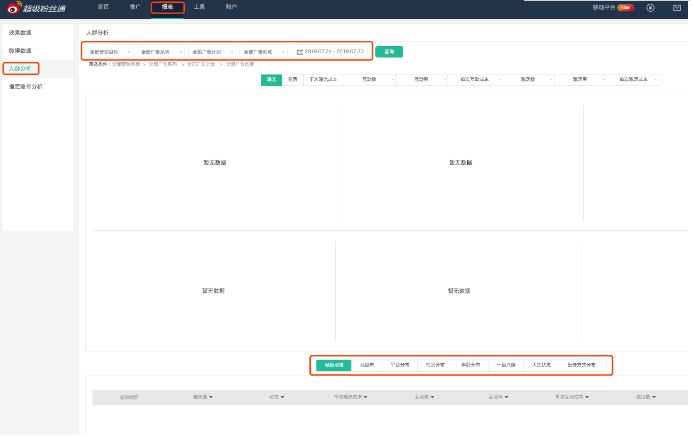Select 人群分析 in the left sidebar
693x439 pixels.
(x=20, y=68)
